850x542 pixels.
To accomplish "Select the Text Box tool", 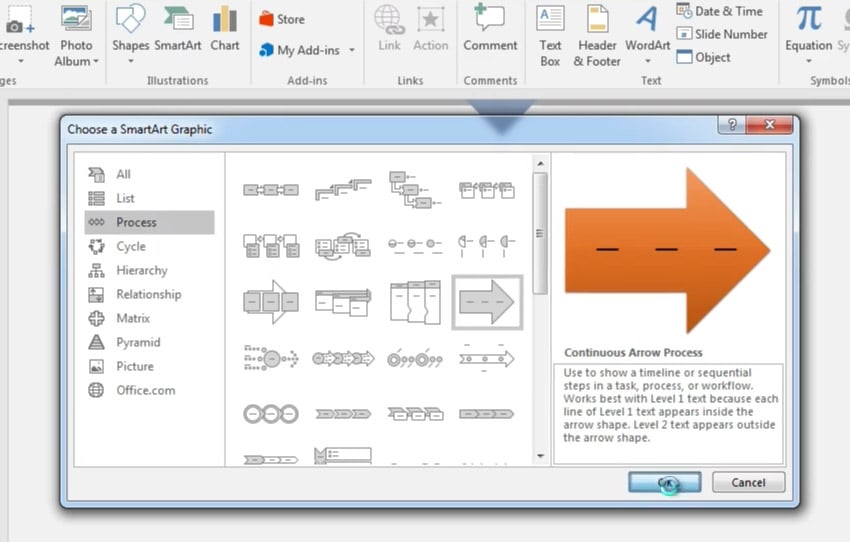I will click(550, 36).
